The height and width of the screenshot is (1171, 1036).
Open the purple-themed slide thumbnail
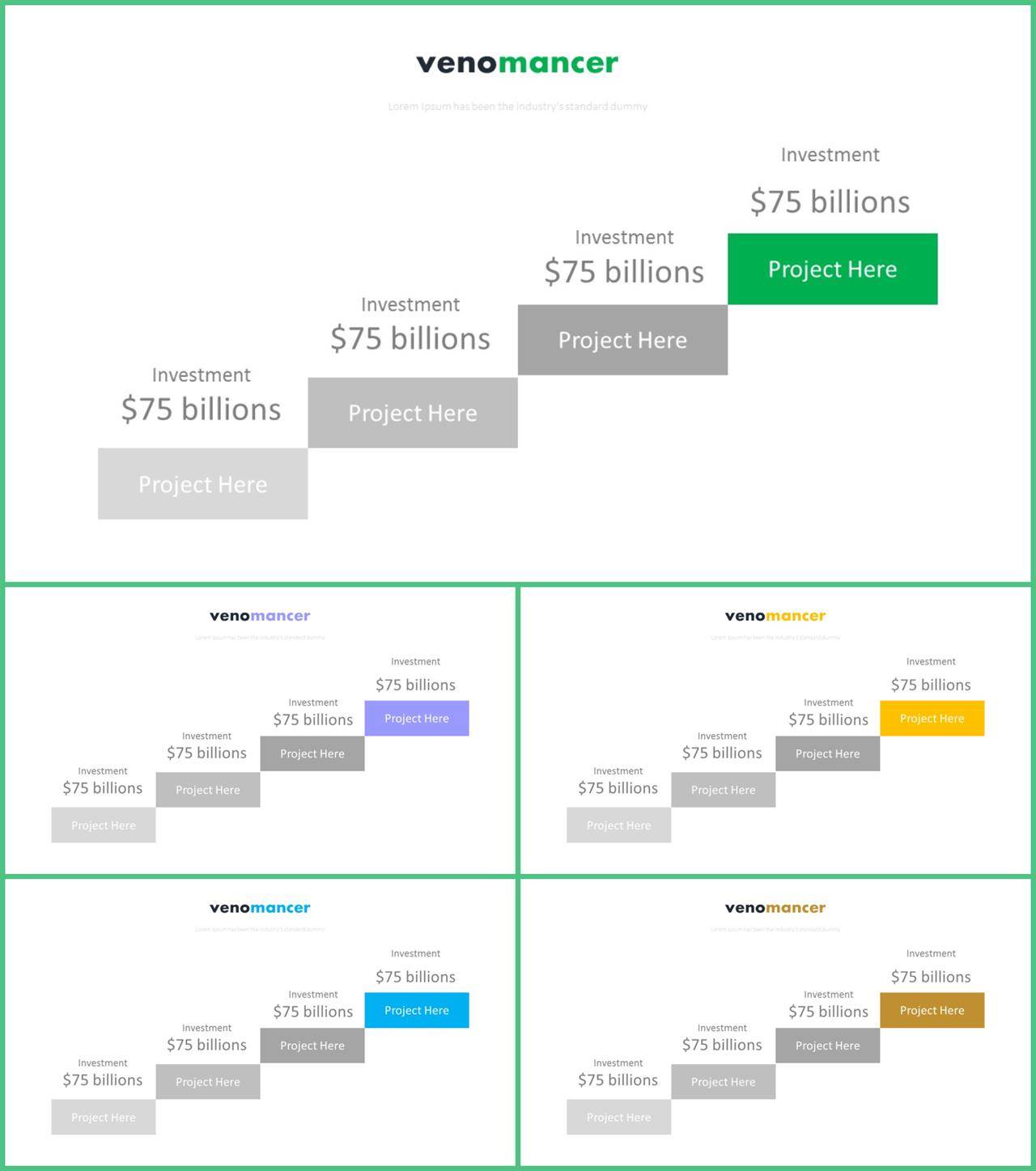pos(260,731)
